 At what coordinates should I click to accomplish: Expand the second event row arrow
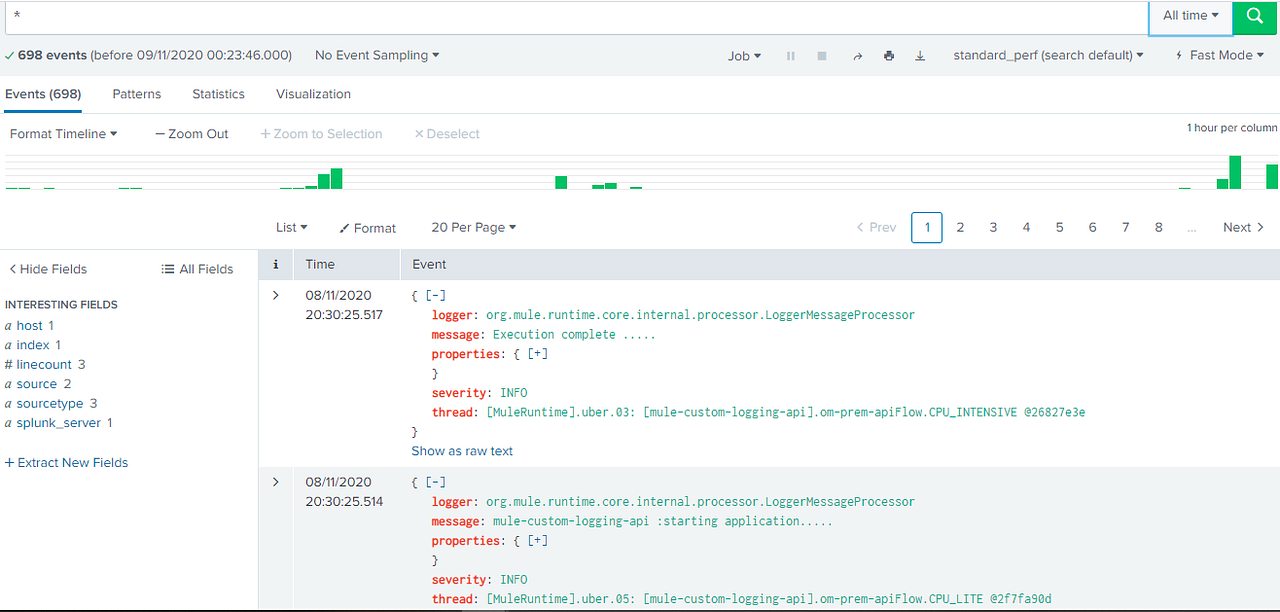coord(275,481)
